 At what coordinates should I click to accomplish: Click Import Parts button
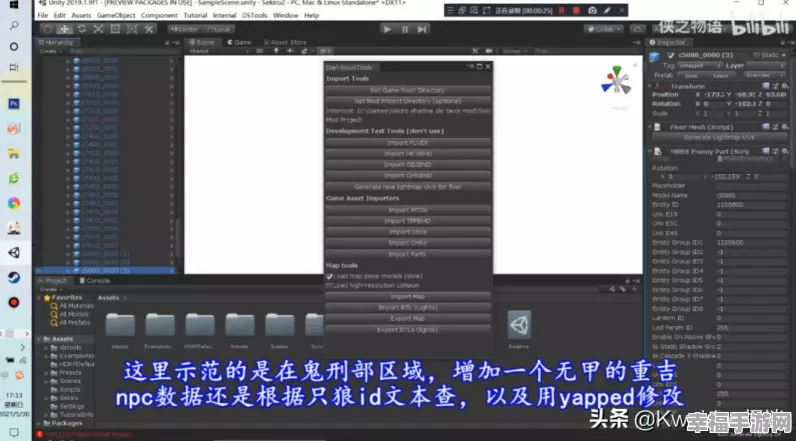click(408, 254)
